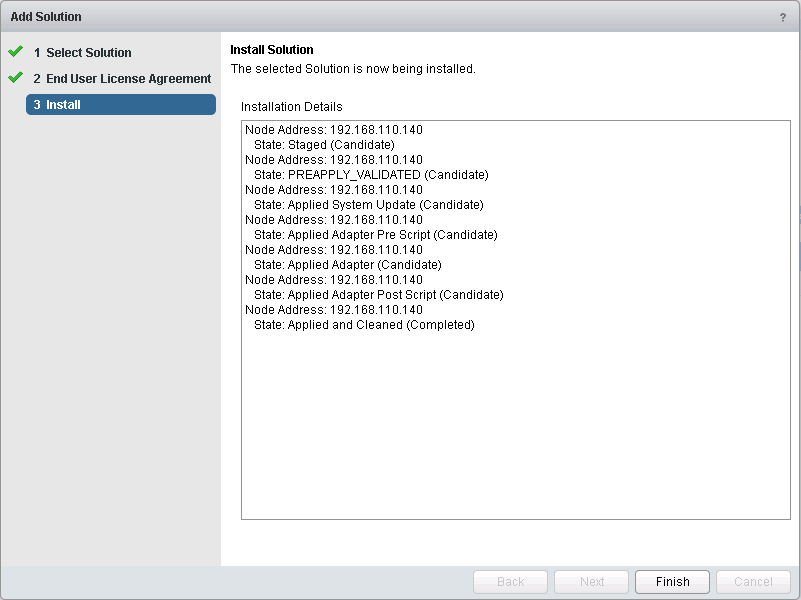
Task: Click the Back button
Action: [x=510, y=582]
